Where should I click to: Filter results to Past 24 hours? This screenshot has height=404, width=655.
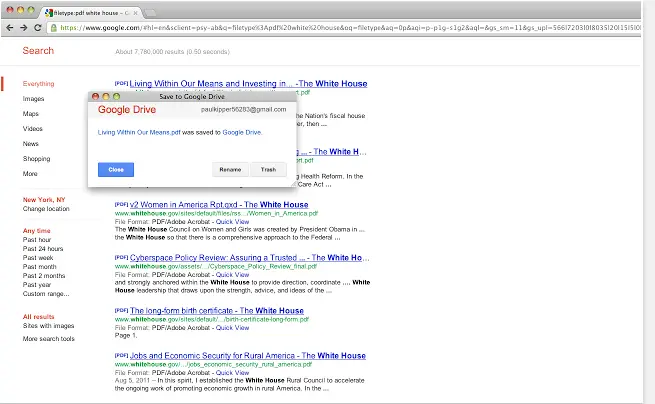click(x=43, y=249)
